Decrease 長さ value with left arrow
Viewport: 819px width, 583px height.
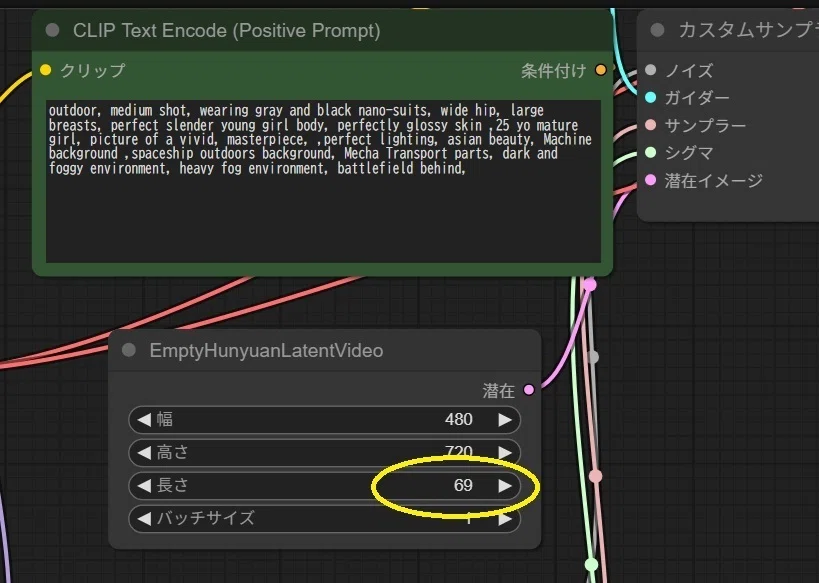144,485
